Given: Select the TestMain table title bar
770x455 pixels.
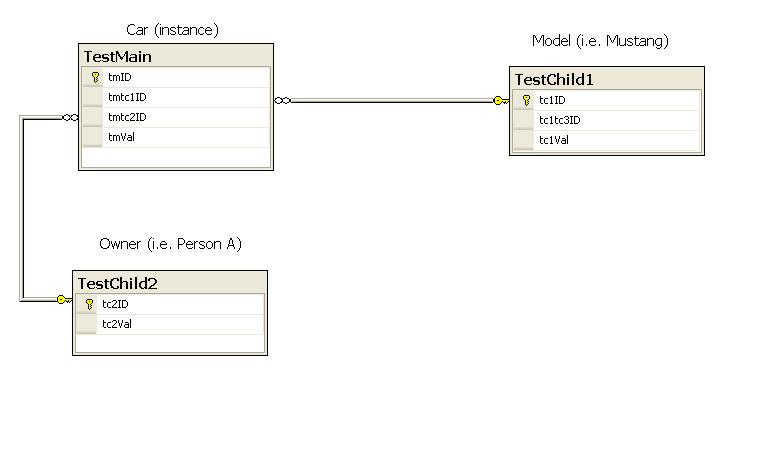Looking at the screenshot, I should (x=175, y=56).
